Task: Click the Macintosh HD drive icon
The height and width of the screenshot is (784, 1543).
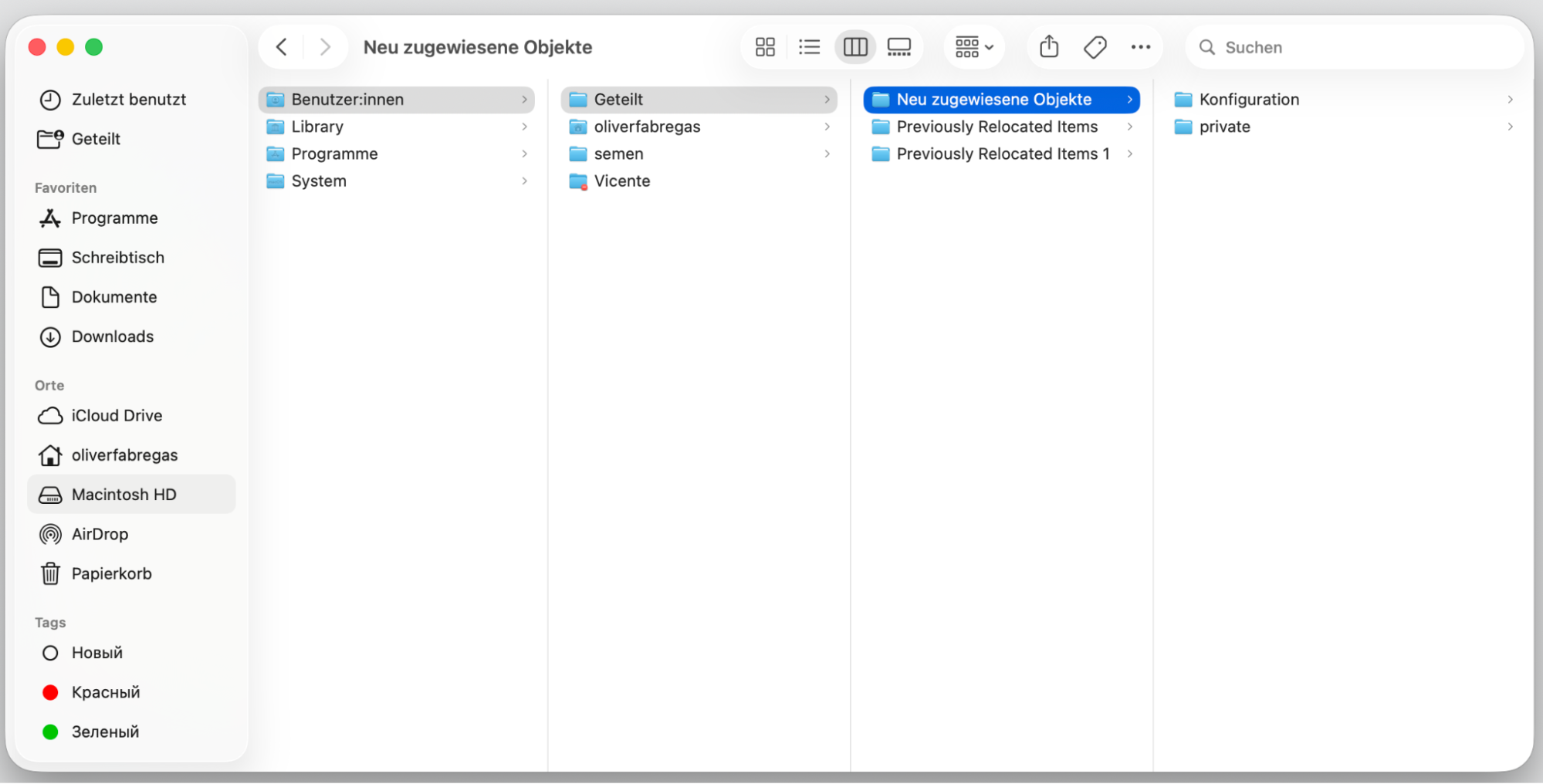Action: pos(50,495)
